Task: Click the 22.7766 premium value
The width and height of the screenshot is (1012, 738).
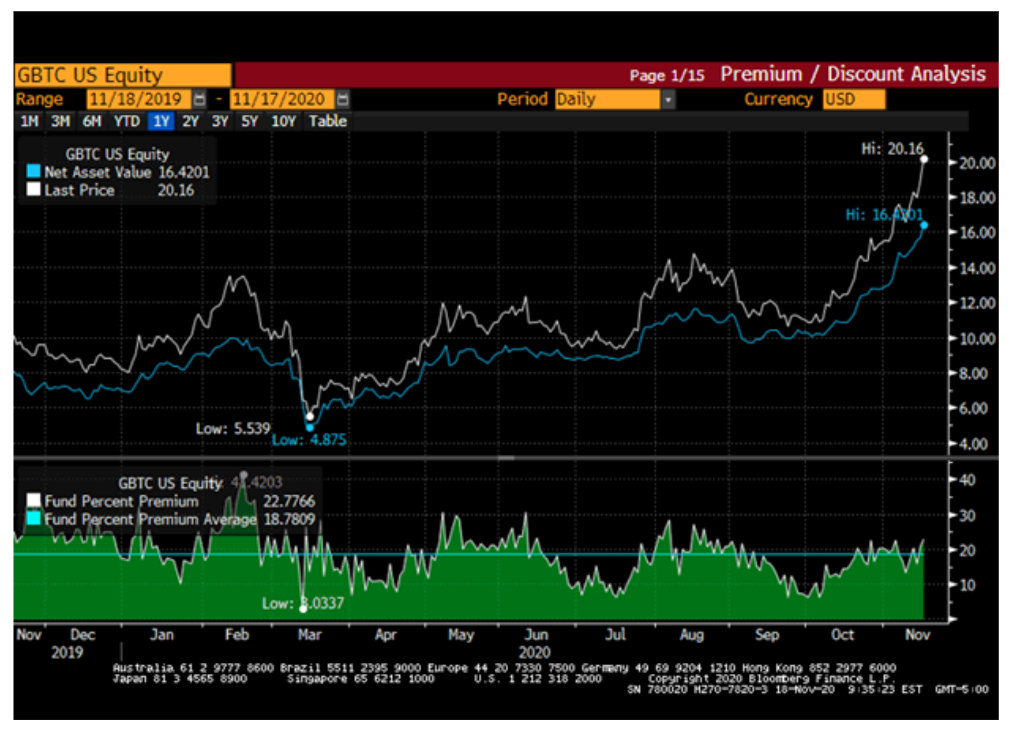Action: point(289,502)
